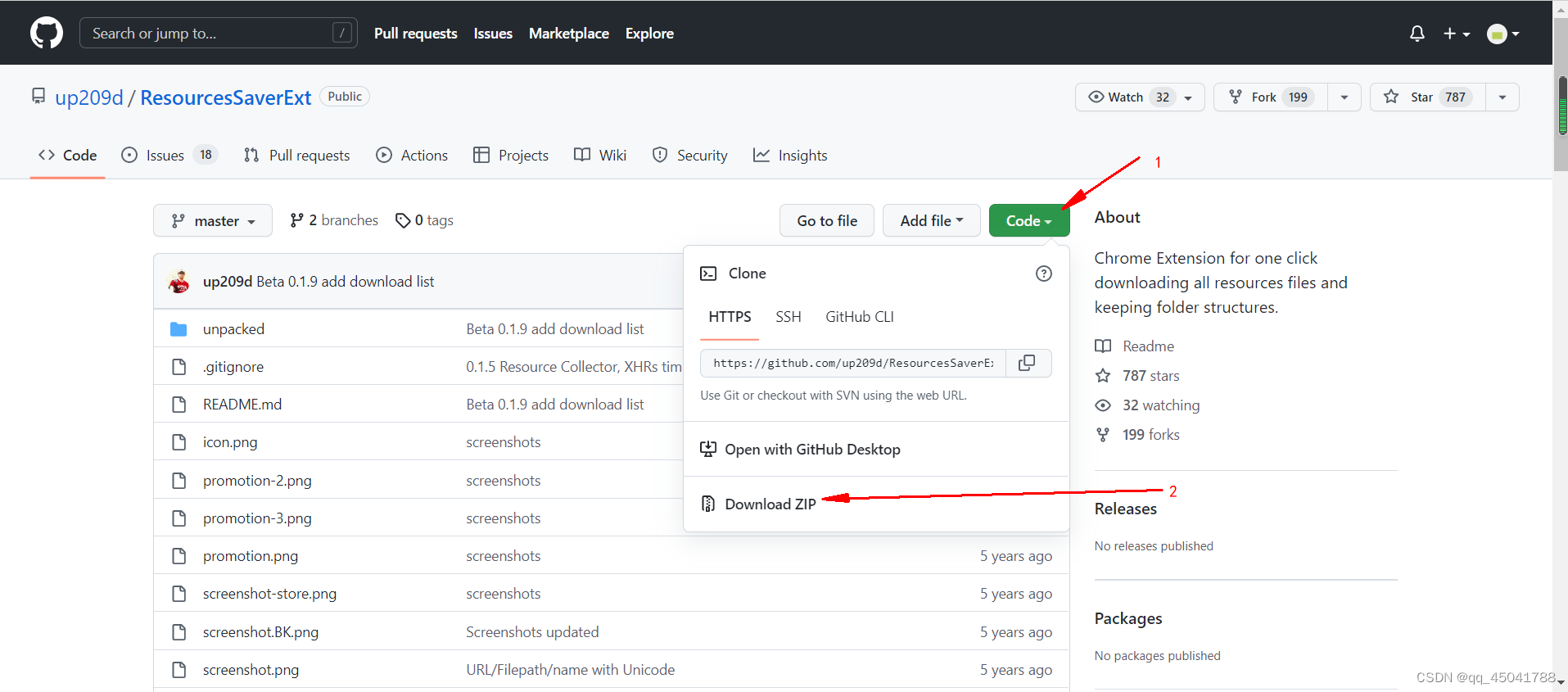Open the Add file dropdown

tap(932, 220)
